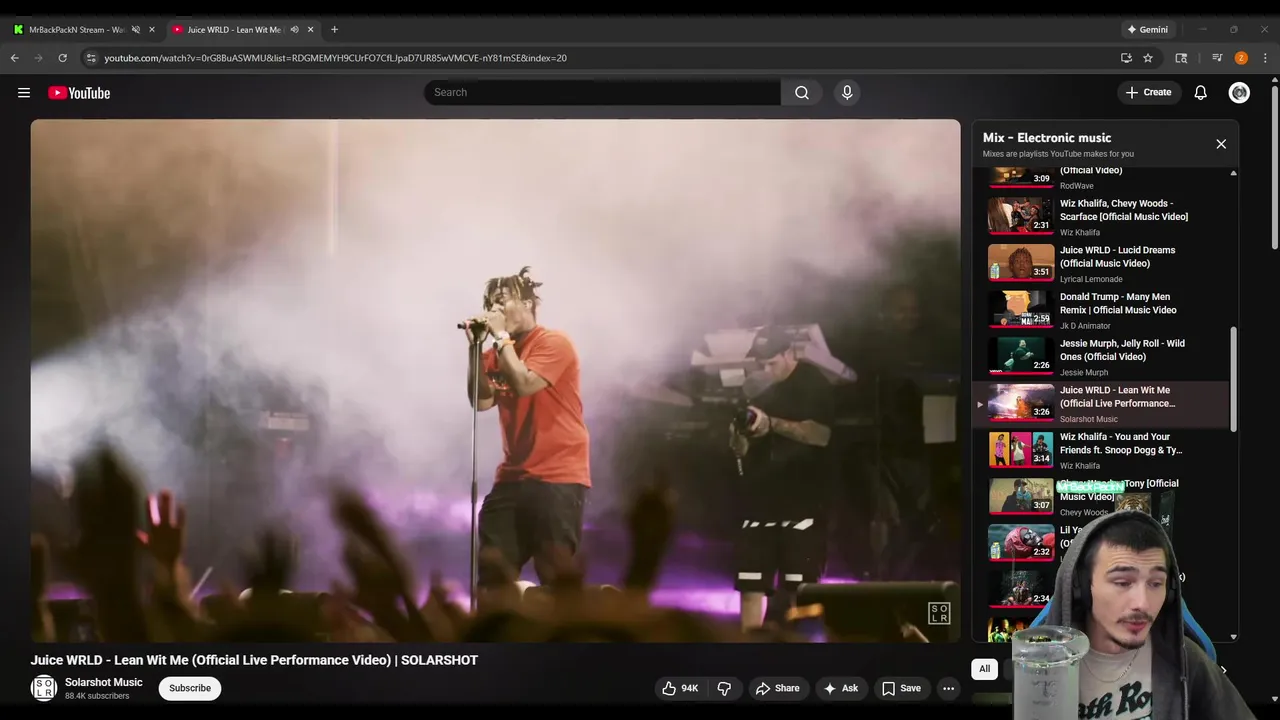This screenshot has width=1280, height=720.
Task: Open site information icon in the address bar
Action: (x=91, y=58)
